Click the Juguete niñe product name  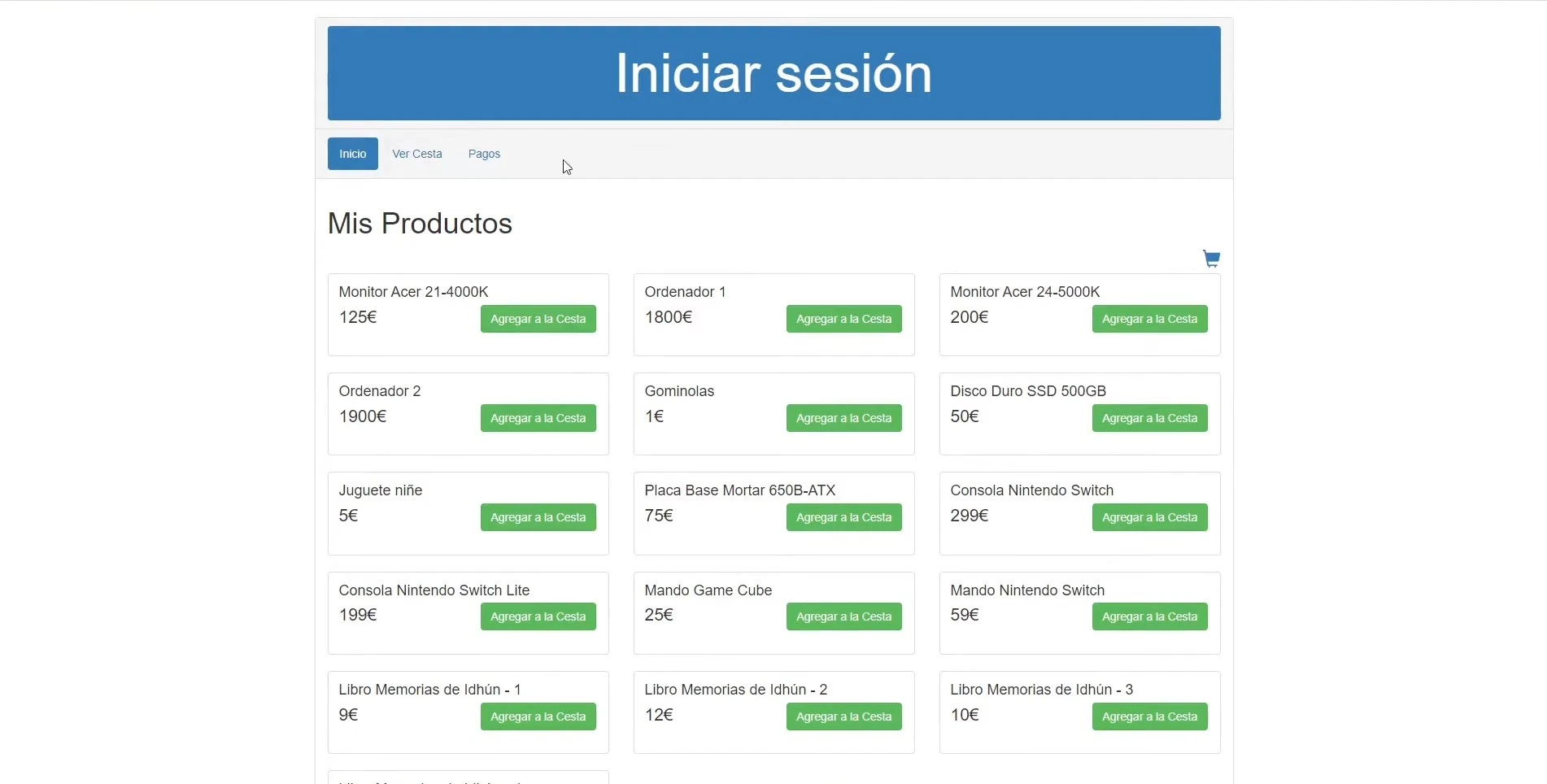pos(381,490)
